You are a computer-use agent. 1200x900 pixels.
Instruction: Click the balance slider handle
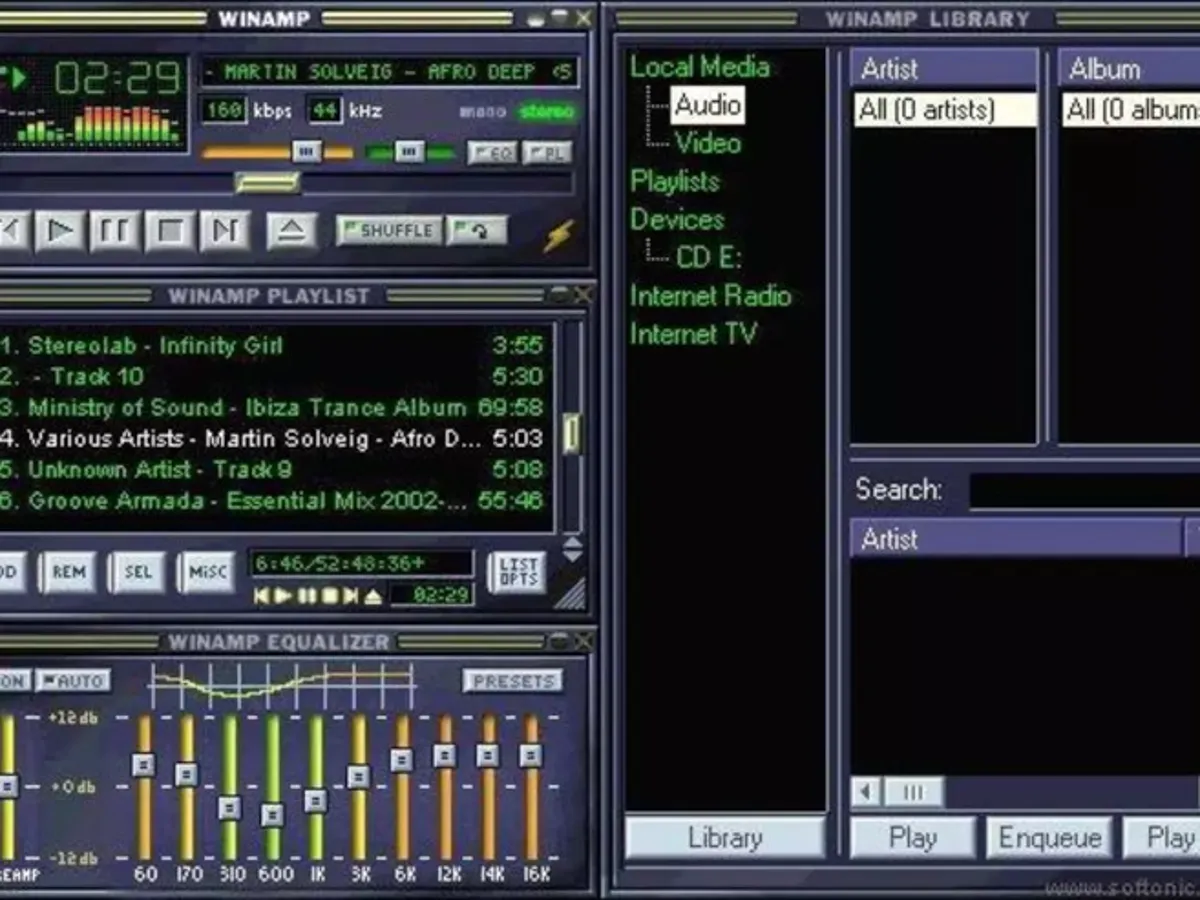coord(409,152)
